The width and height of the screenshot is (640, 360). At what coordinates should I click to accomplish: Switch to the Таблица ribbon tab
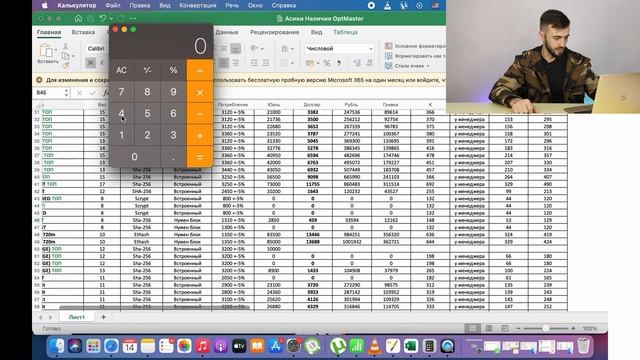click(x=345, y=32)
